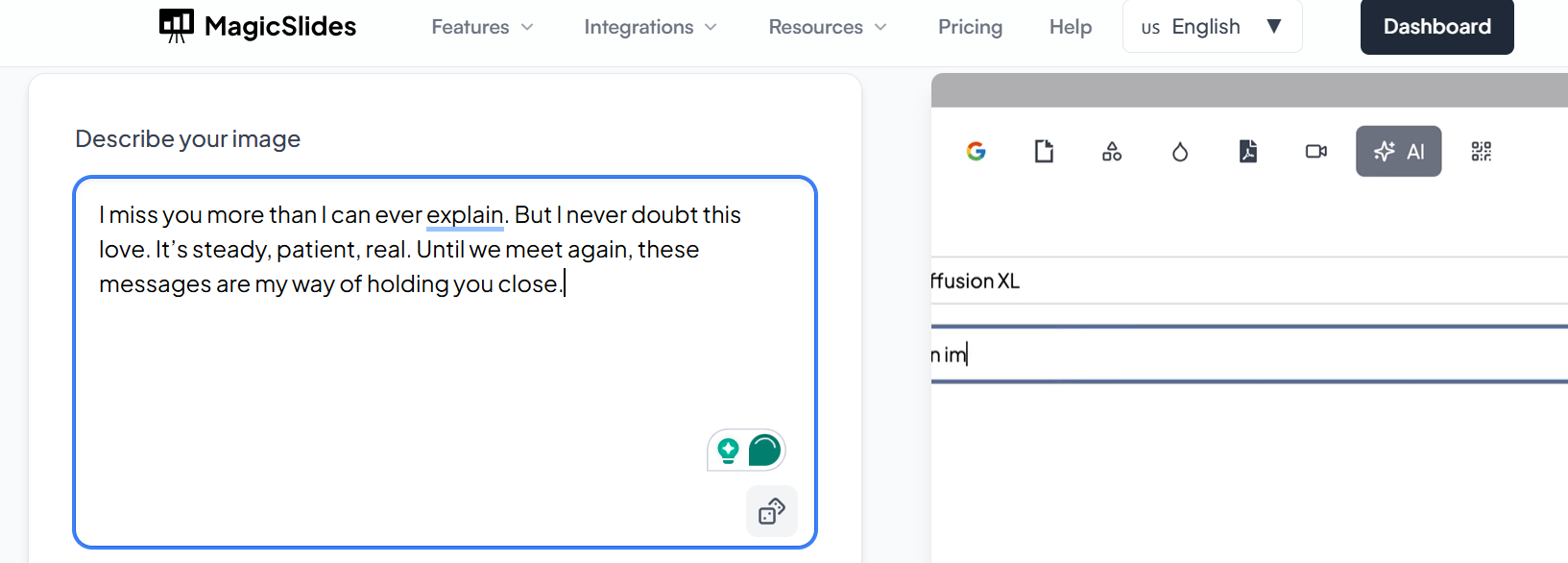Click the MagicSlides logo
Image resolution: width=1568 pixels, height=563 pixels.
(x=257, y=27)
